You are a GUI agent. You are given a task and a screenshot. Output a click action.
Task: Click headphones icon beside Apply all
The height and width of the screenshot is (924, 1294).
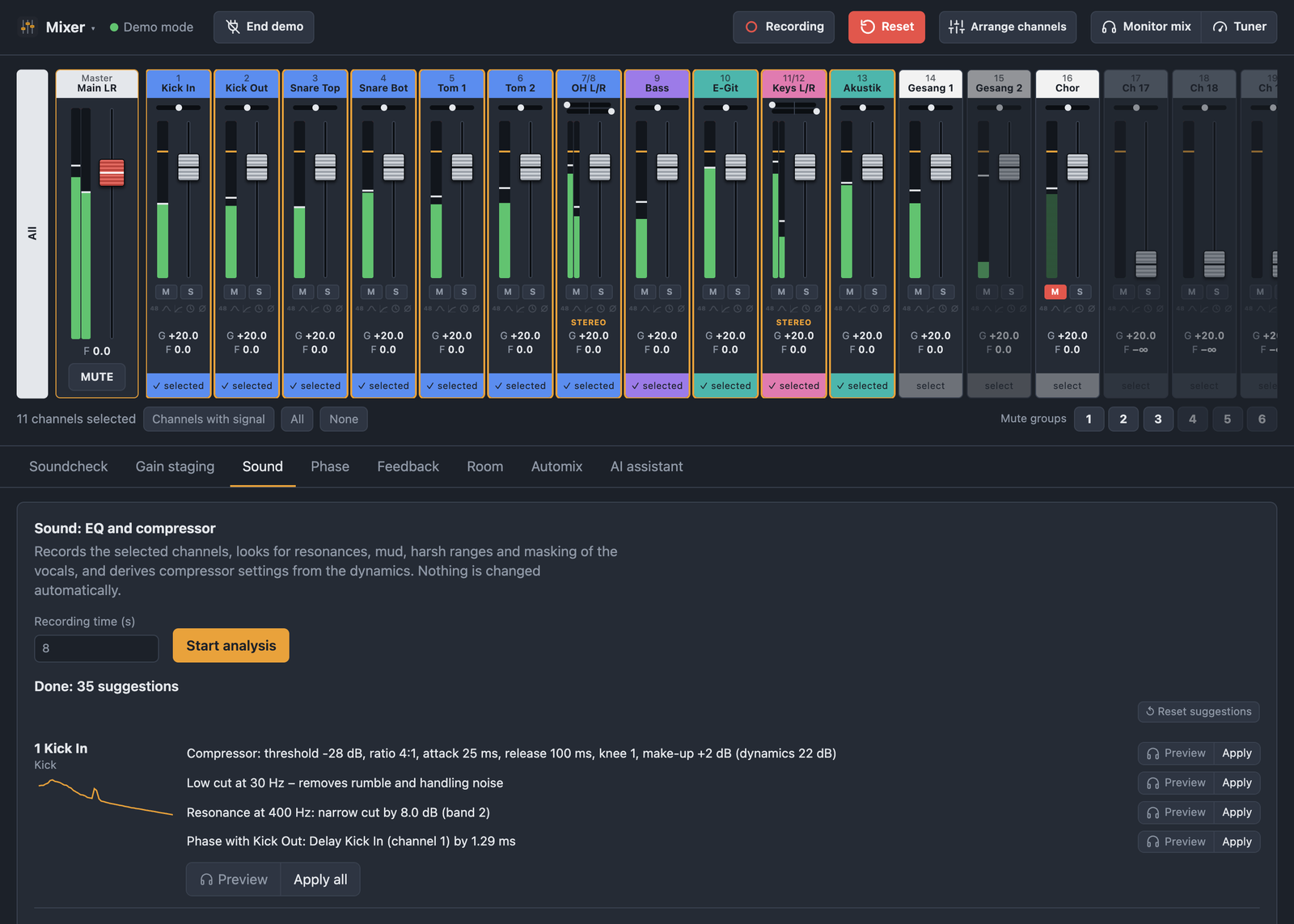[x=206, y=880]
